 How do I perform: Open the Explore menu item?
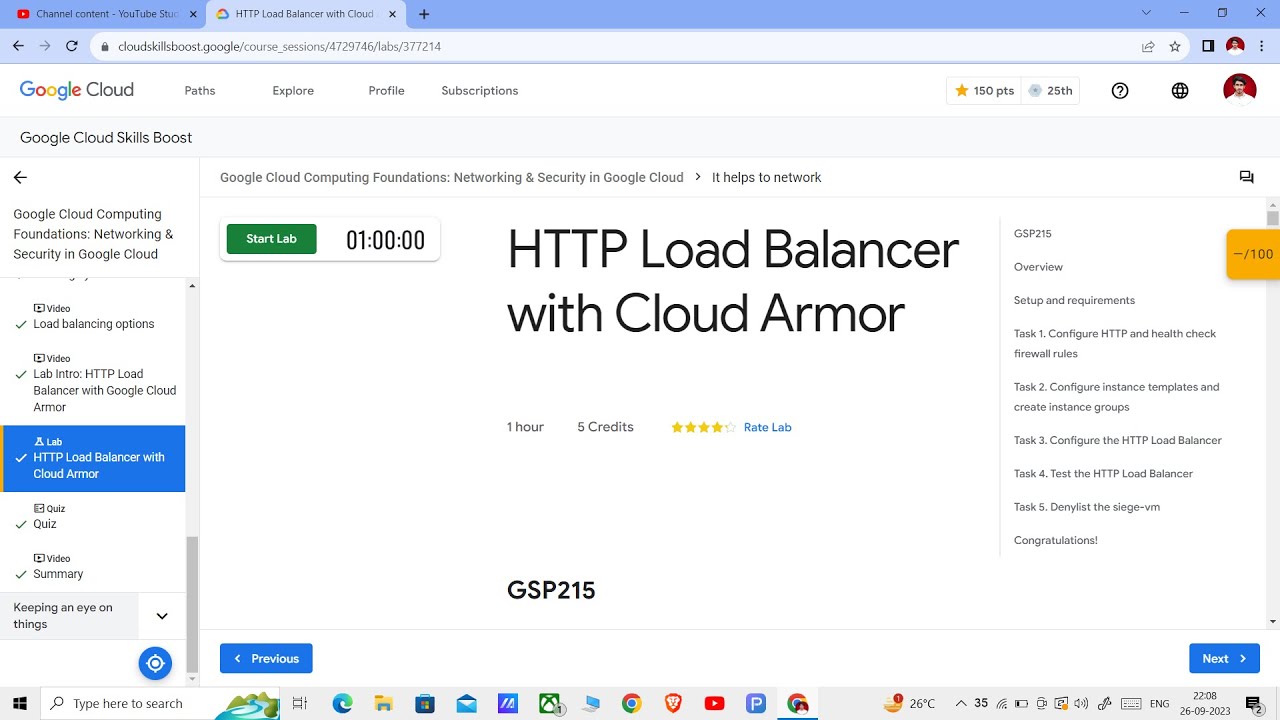point(293,90)
